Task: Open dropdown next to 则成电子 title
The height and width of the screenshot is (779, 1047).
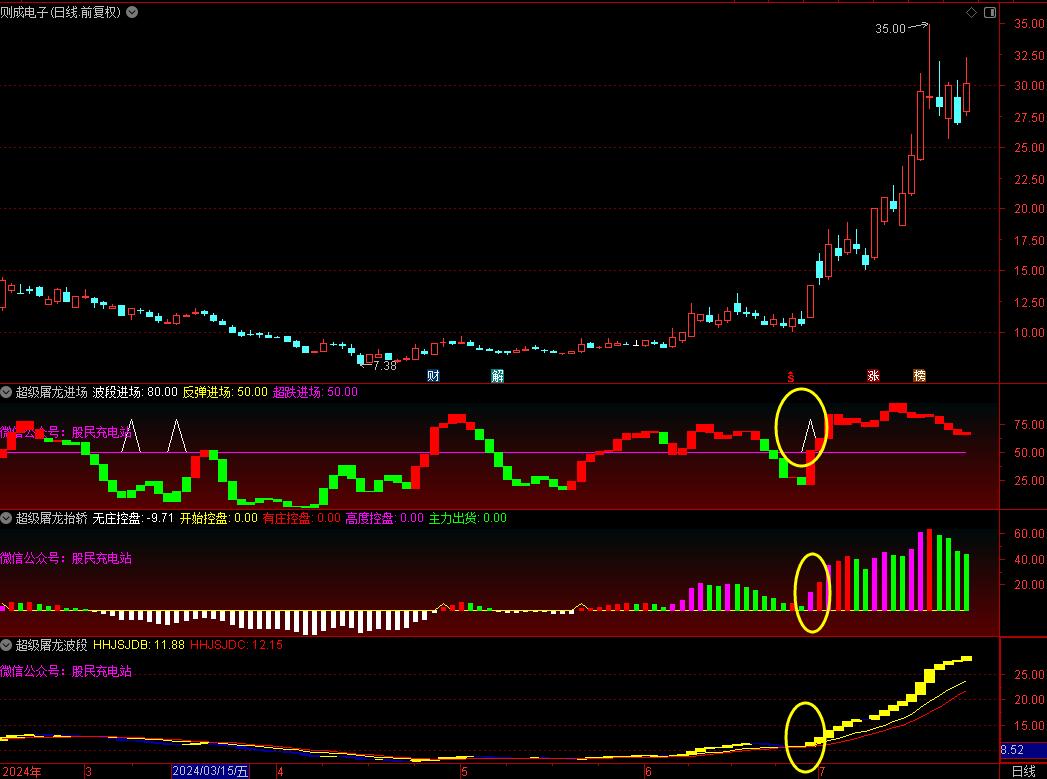Action: (134, 13)
